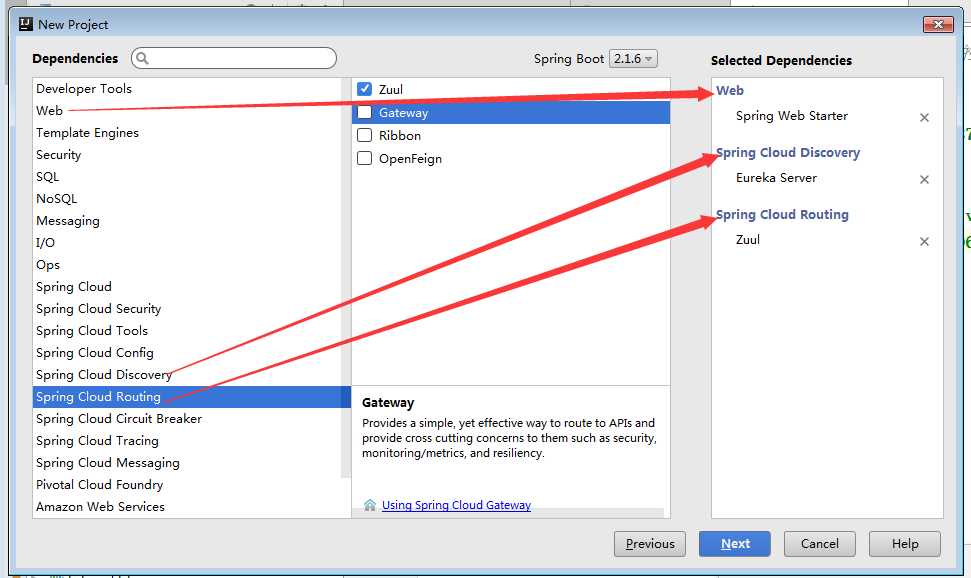Select Eureka Server in selected dependencies
This screenshot has height=578, width=971.
pyautogui.click(x=776, y=178)
